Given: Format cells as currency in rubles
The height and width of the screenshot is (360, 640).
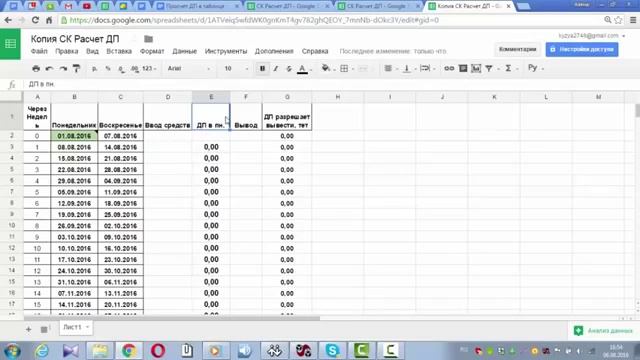Looking at the screenshot, I should click(x=95, y=69).
